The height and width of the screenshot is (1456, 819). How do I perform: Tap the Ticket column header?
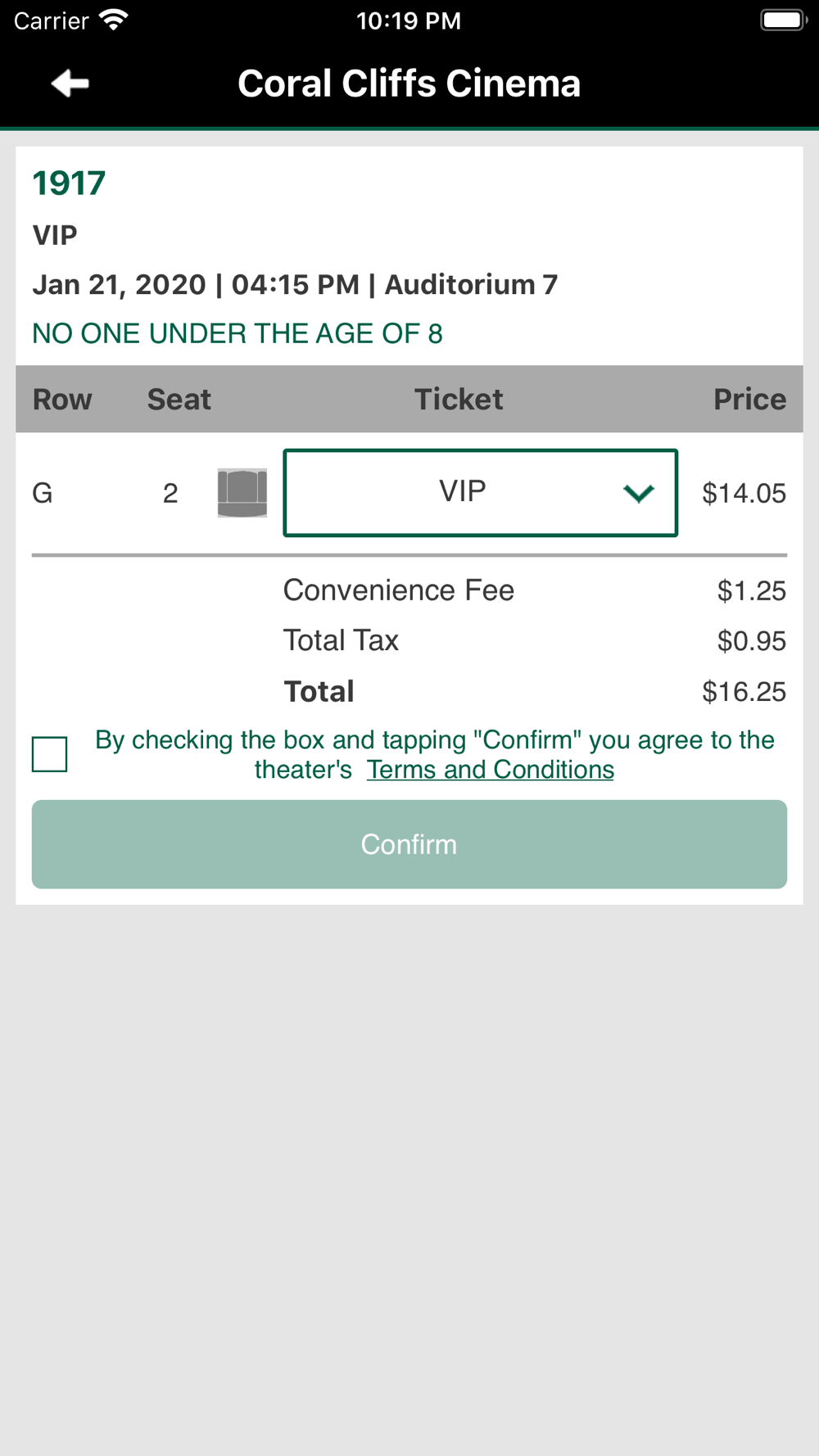[459, 400]
